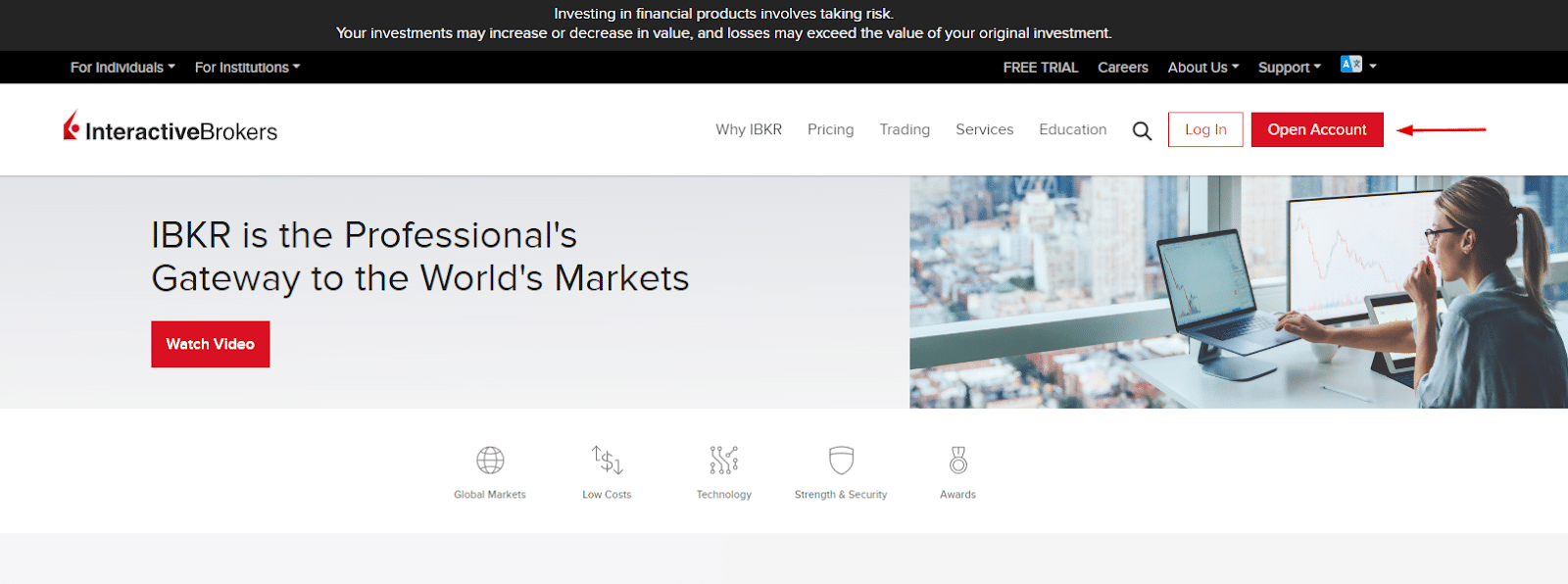The width and height of the screenshot is (1568, 584).
Task: Open the Pricing menu
Action: (x=830, y=129)
